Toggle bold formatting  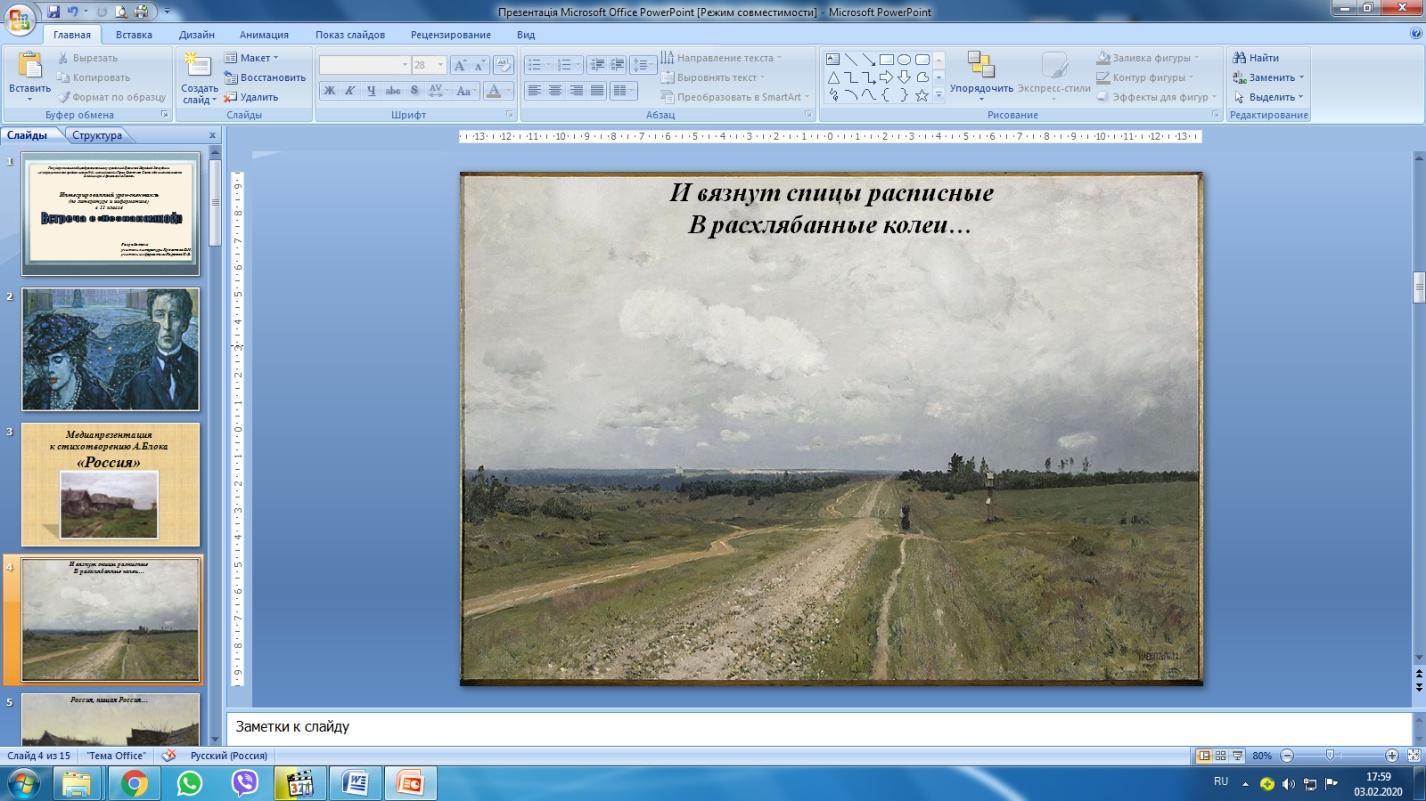point(329,91)
